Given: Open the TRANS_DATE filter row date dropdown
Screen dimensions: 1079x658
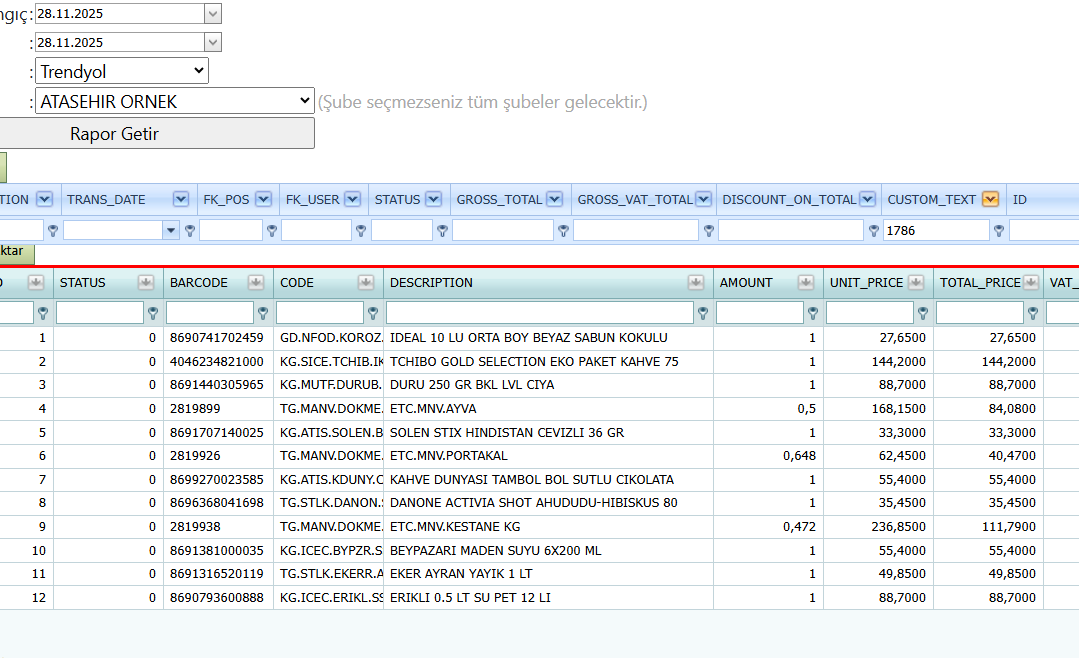Looking at the screenshot, I should (x=171, y=231).
